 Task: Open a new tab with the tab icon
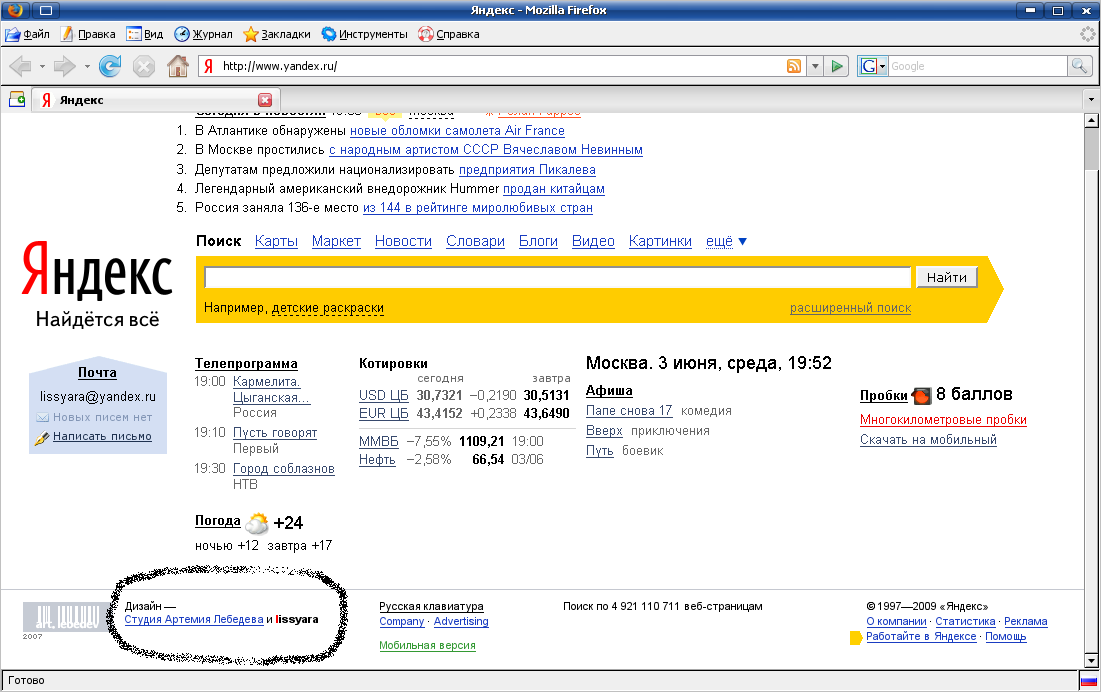[17, 100]
